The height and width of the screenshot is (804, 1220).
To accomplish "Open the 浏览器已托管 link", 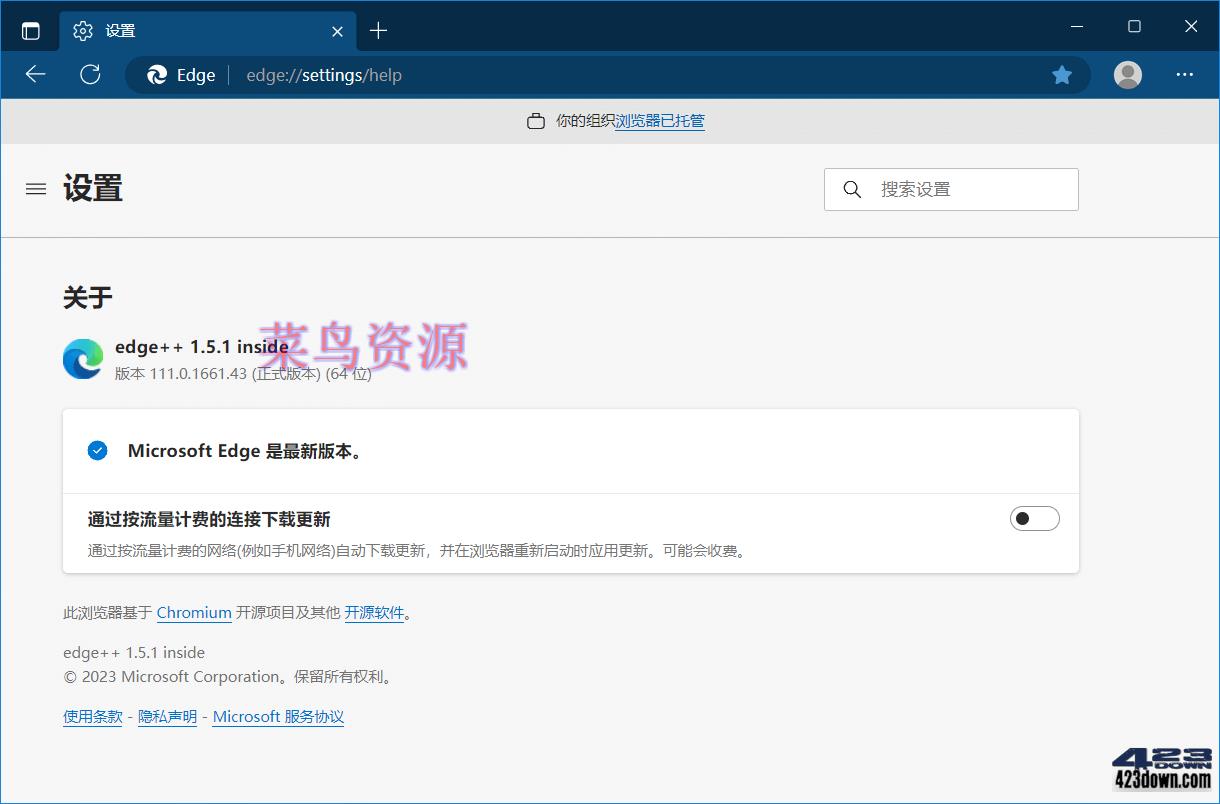I will pyautogui.click(x=659, y=121).
